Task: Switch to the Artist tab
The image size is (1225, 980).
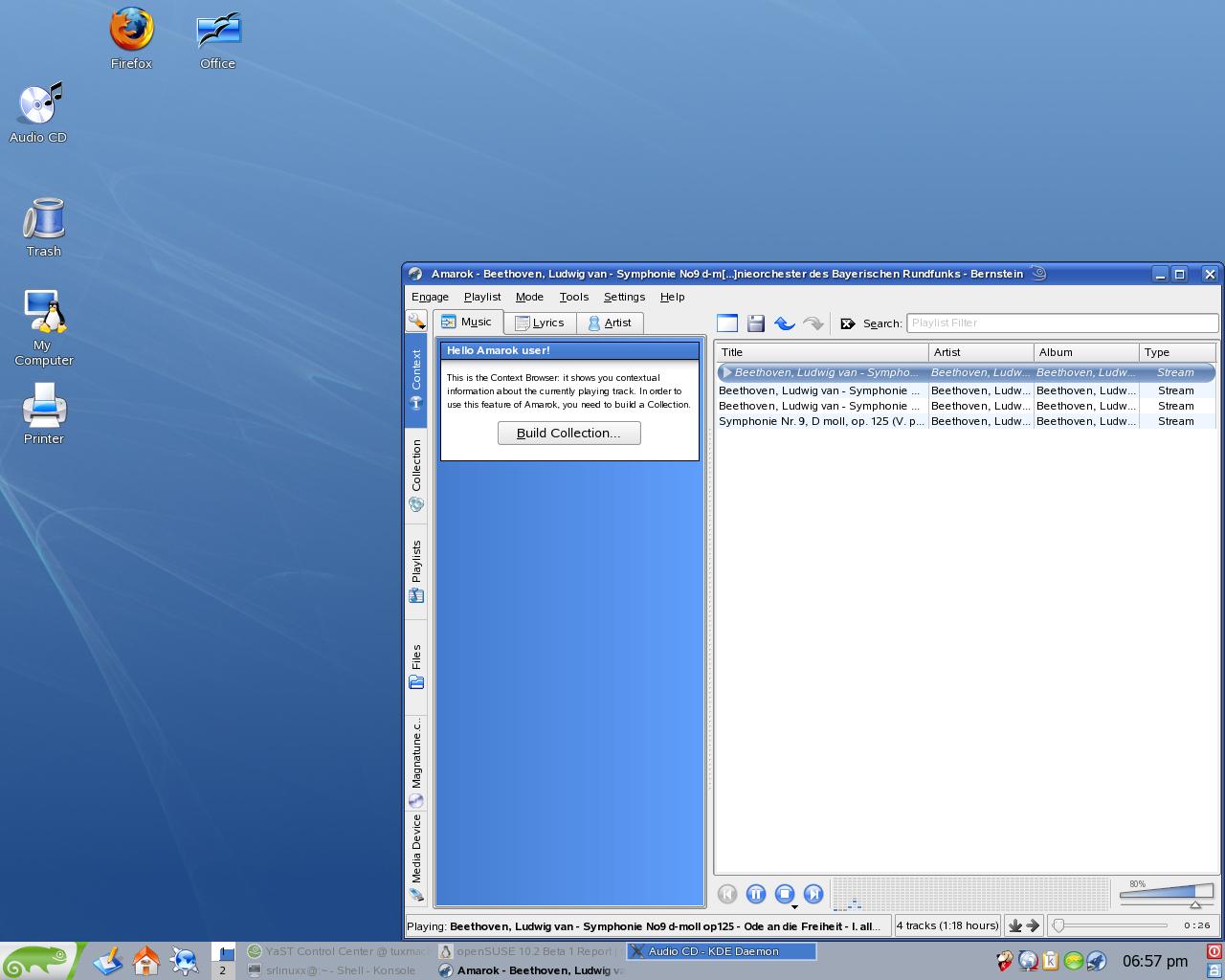Action: point(610,323)
